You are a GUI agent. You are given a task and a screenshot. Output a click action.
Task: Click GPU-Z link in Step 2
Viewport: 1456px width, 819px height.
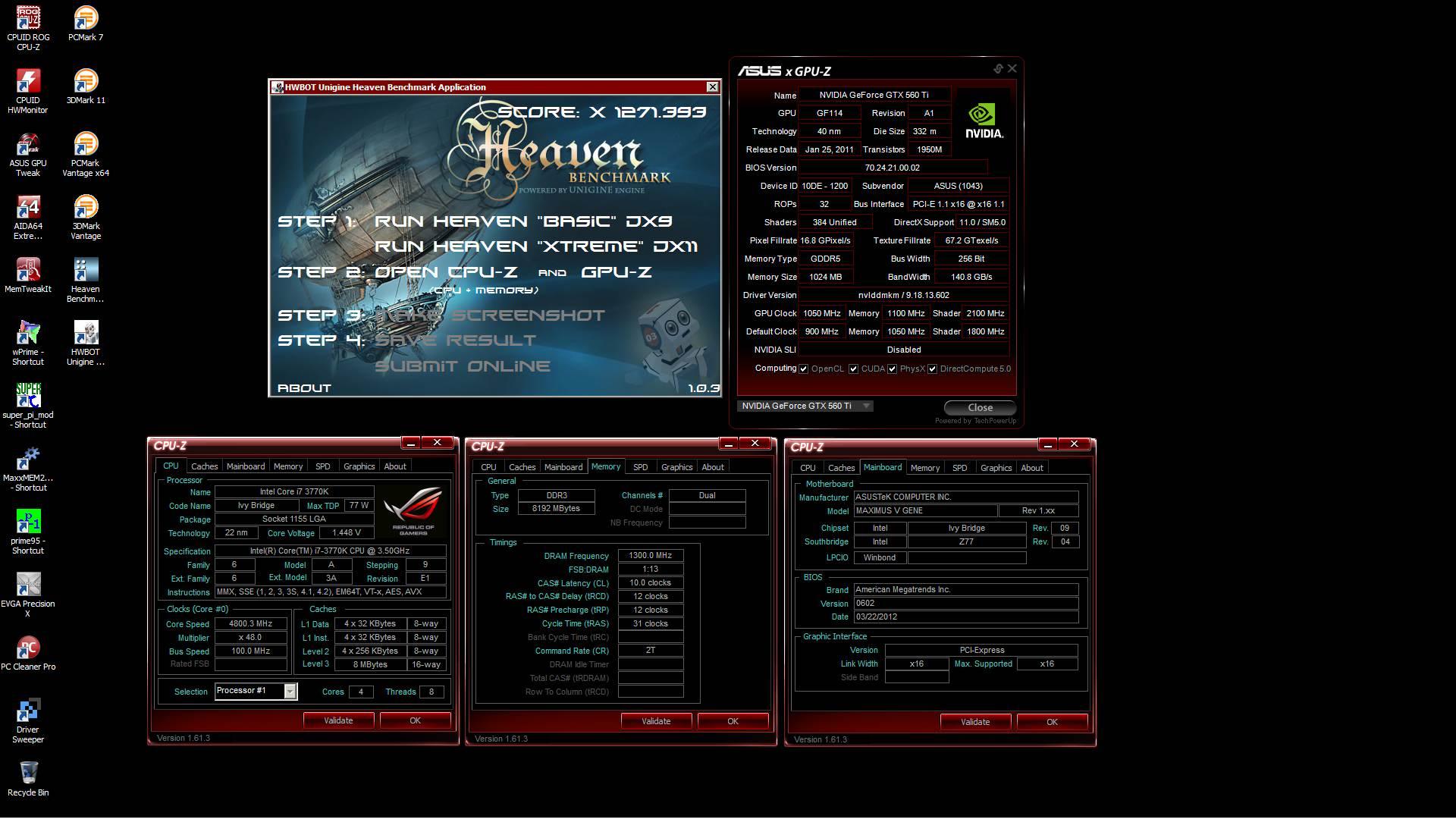point(617,272)
